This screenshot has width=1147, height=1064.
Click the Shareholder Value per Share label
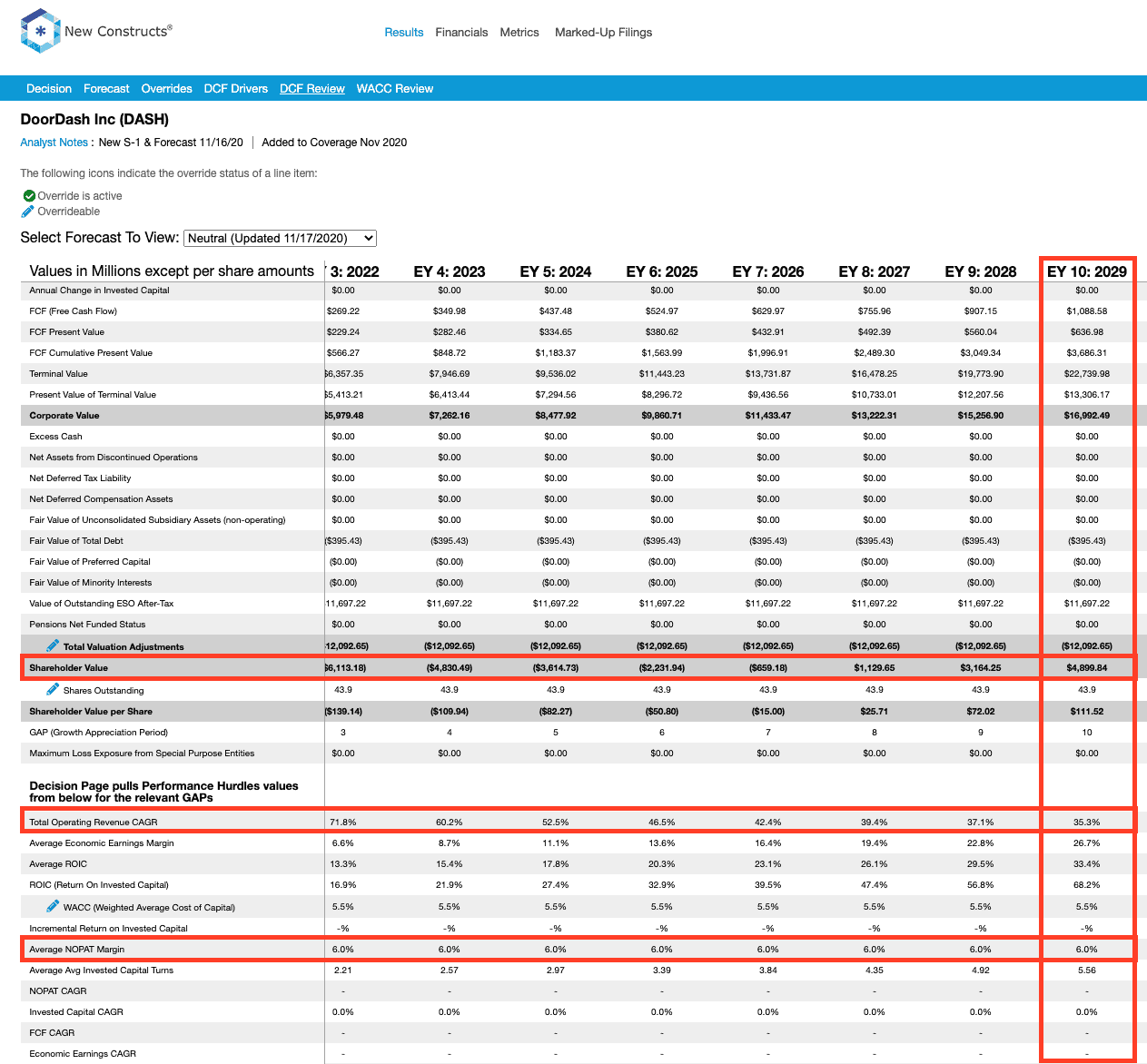click(x=91, y=712)
